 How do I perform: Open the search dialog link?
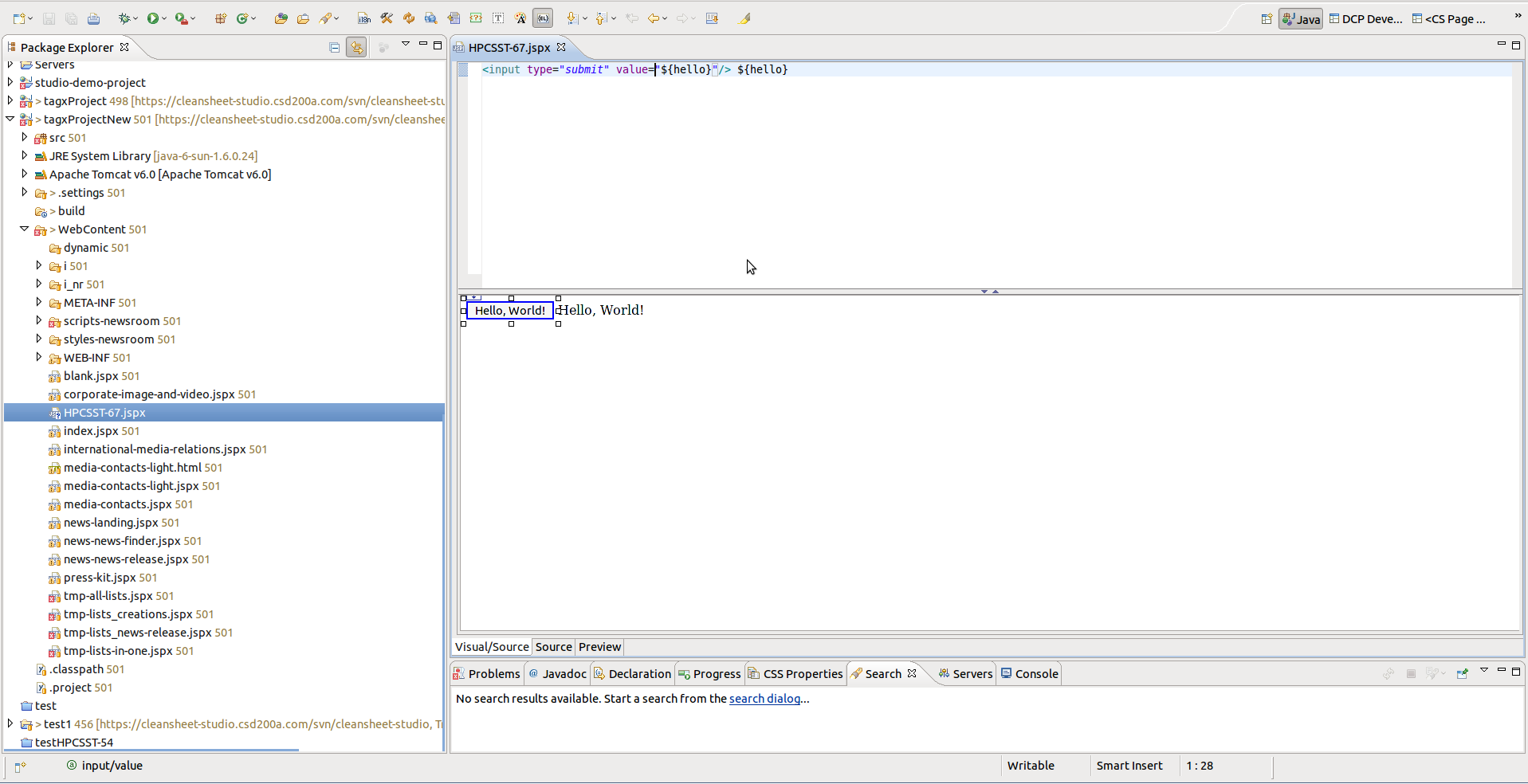[x=764, y=699]
